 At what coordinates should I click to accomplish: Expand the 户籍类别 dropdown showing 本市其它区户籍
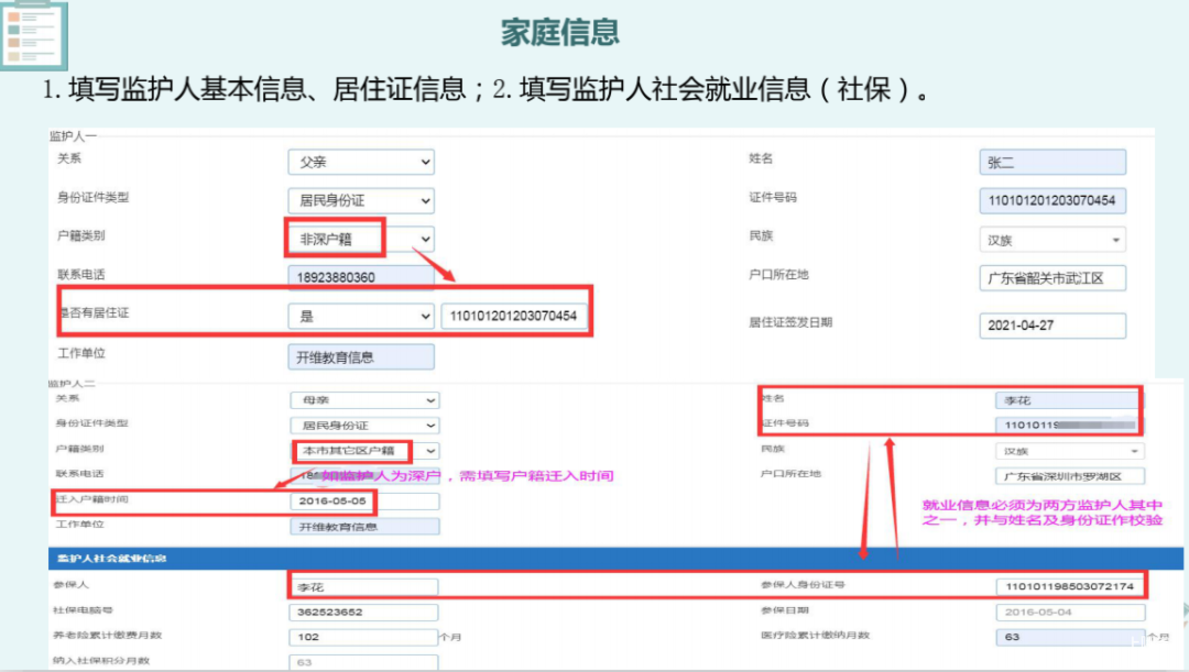(x=364, y=451)
